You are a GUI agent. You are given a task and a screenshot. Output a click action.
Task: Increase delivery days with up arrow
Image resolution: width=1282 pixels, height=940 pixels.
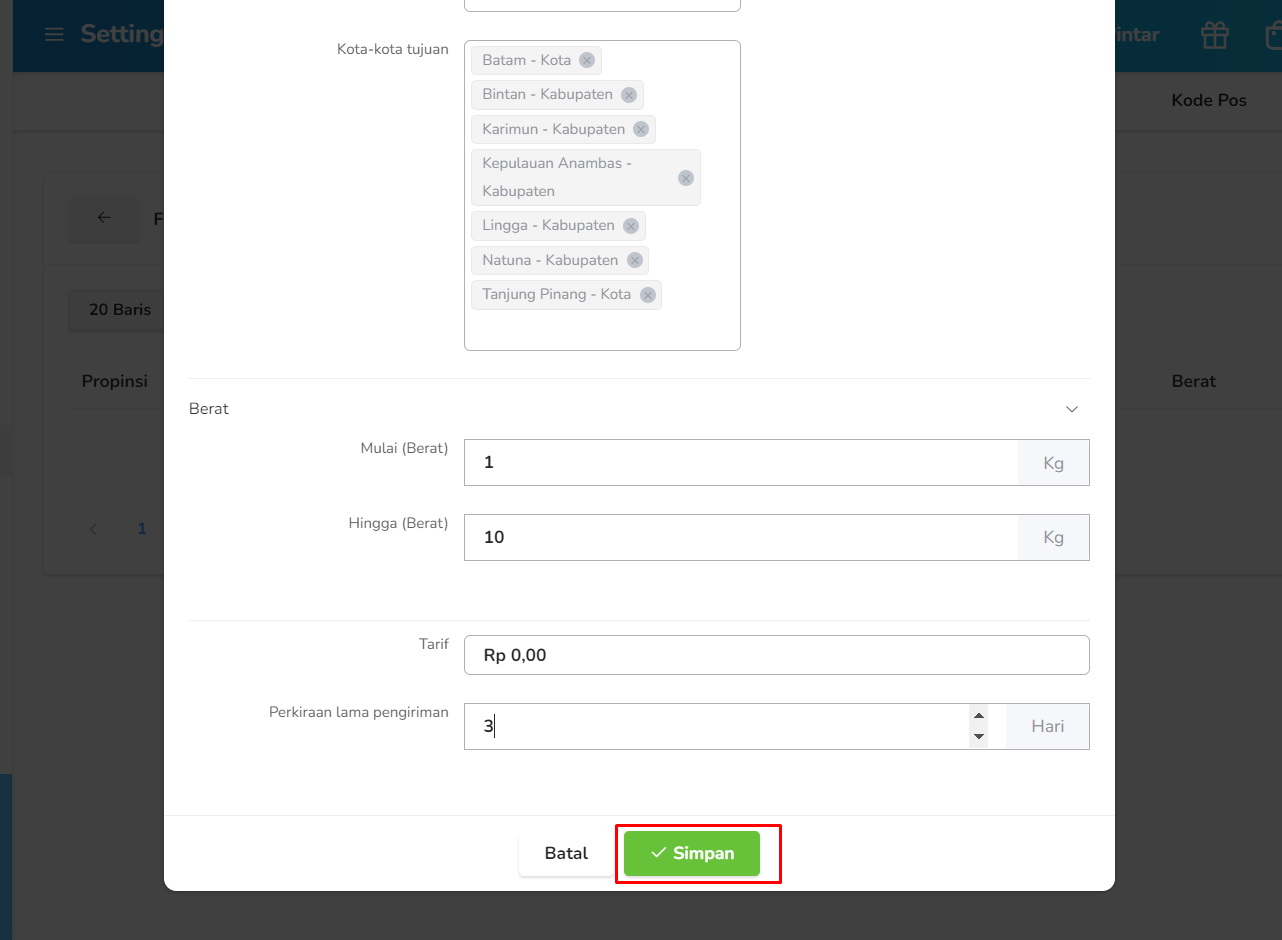(979, 716)
